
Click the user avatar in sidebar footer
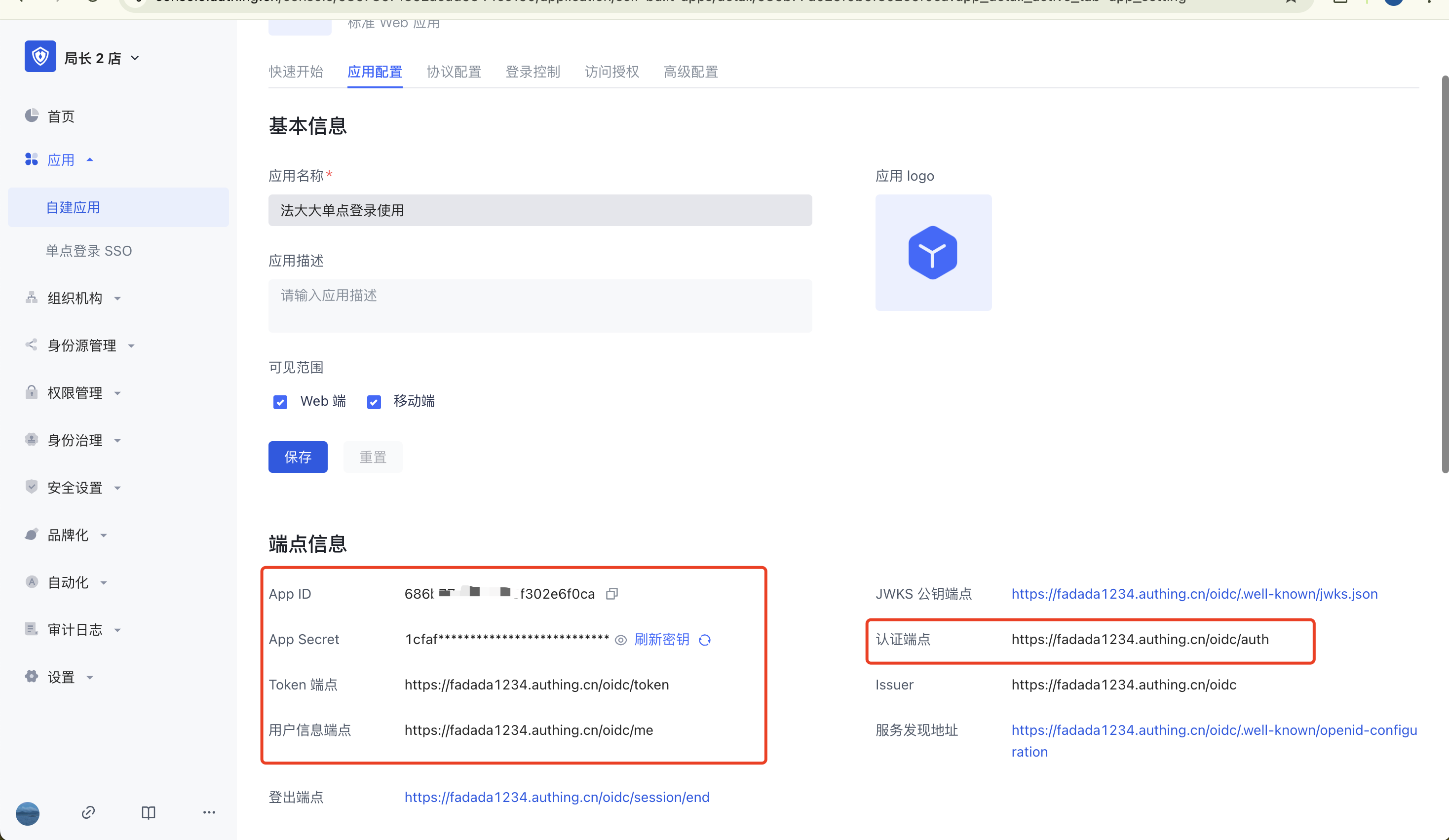pyautogui.click(x=28, y=813)
